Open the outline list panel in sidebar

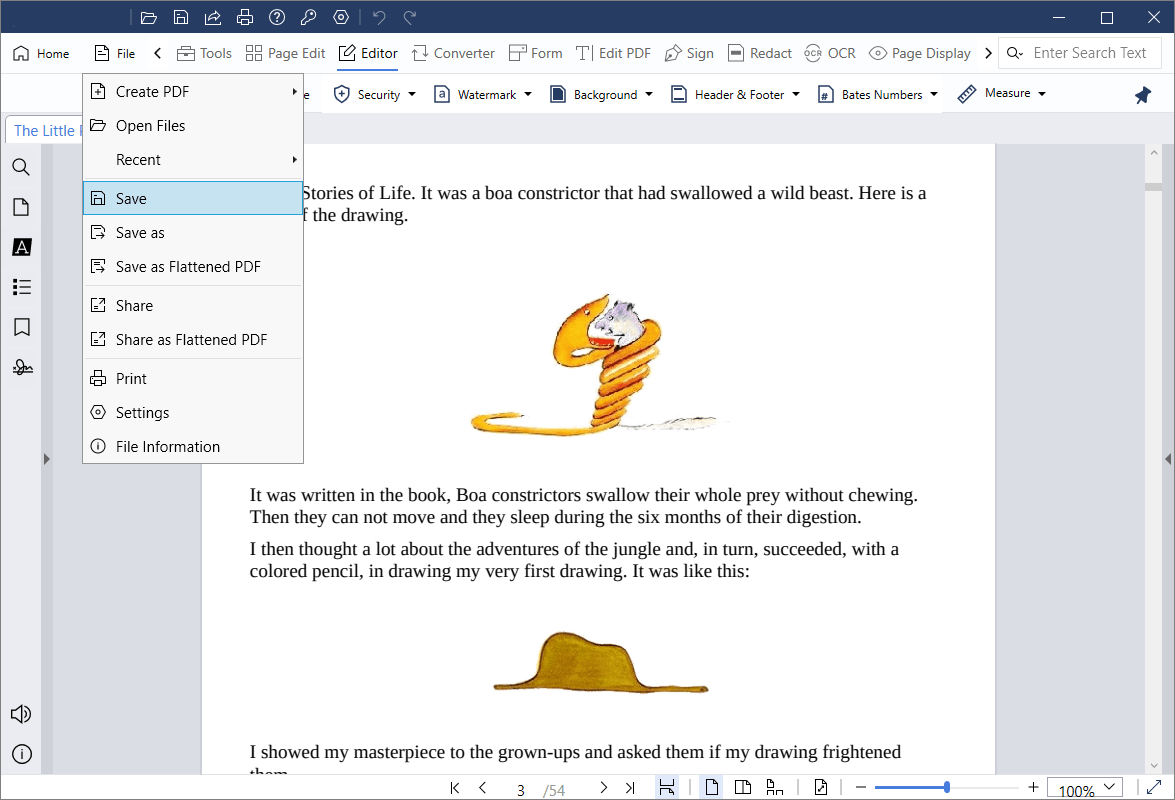22,287
